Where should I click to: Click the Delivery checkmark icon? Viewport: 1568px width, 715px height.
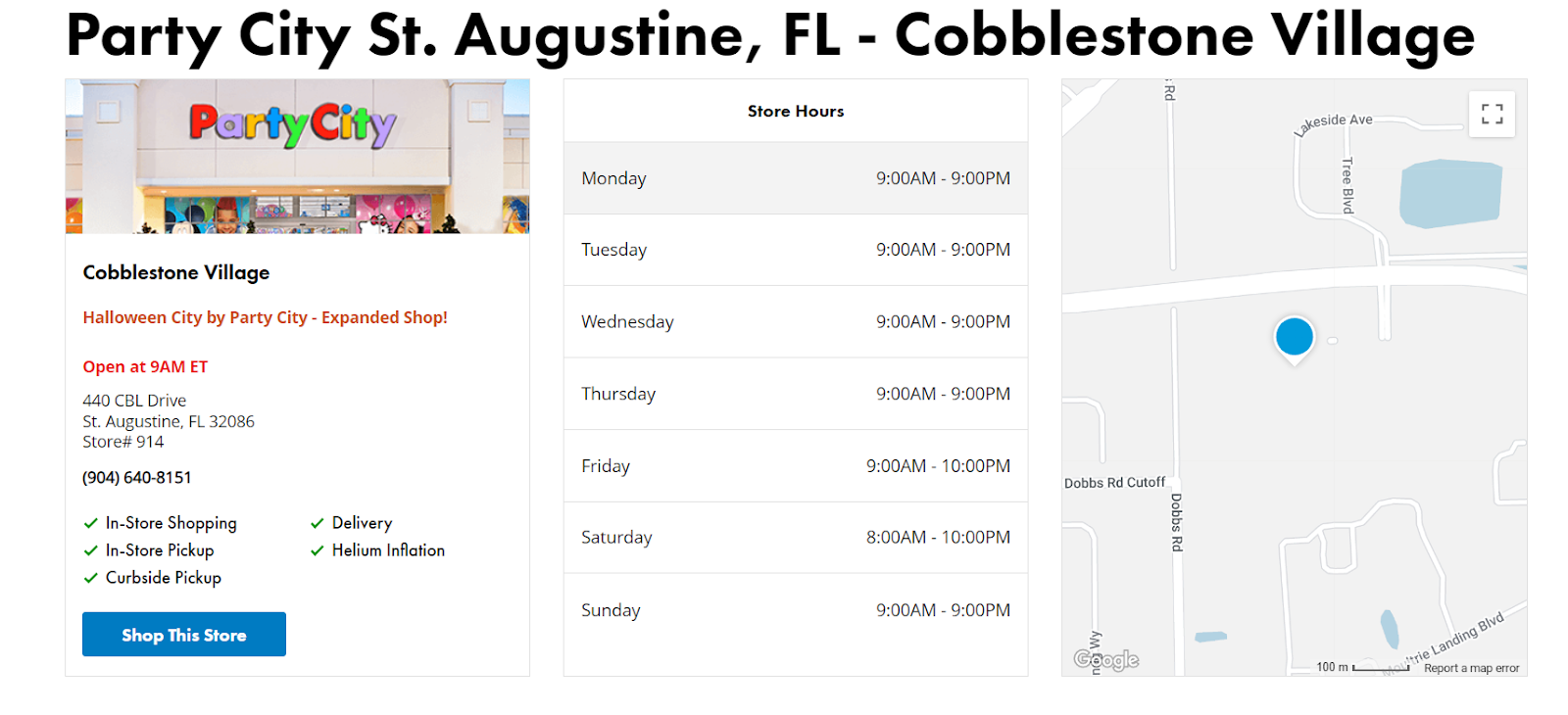click(x=318, y=523)
